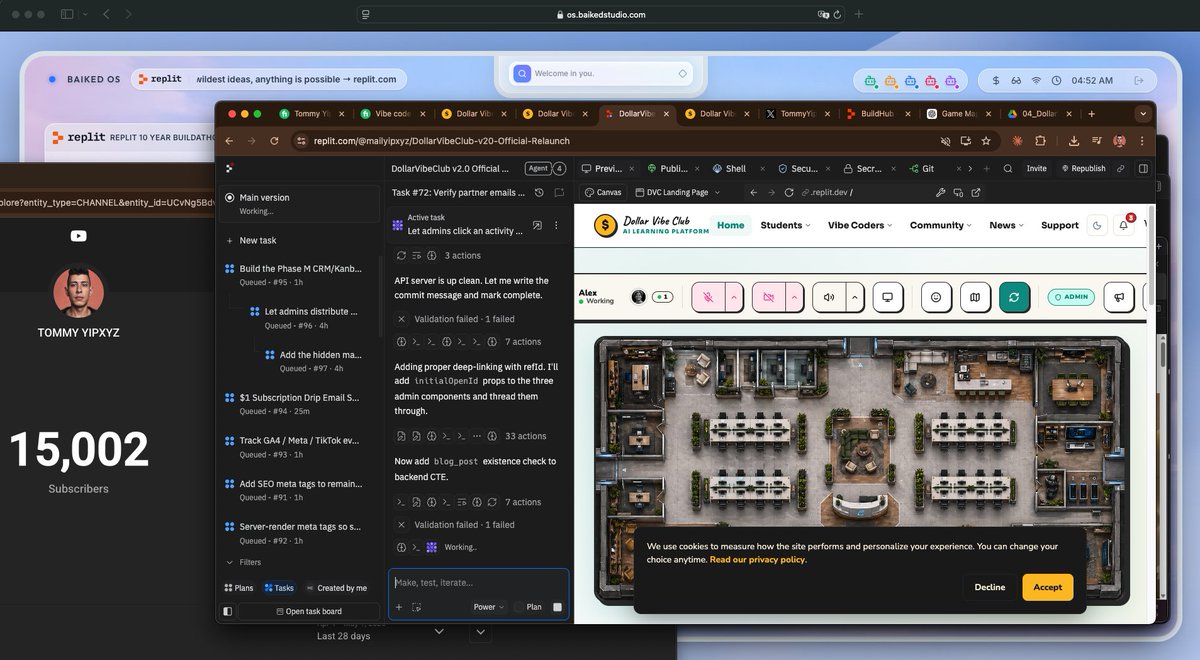This screenshot has width=1200, height=660.
Task: Select the Tasks filter chip
Action: tap(279, 588)
